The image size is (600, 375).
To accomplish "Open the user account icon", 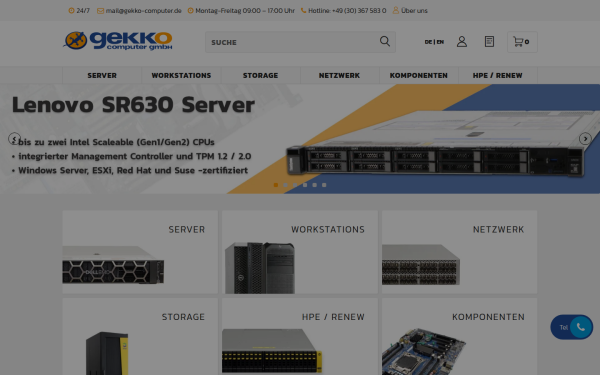I will (x=462, y=42).
